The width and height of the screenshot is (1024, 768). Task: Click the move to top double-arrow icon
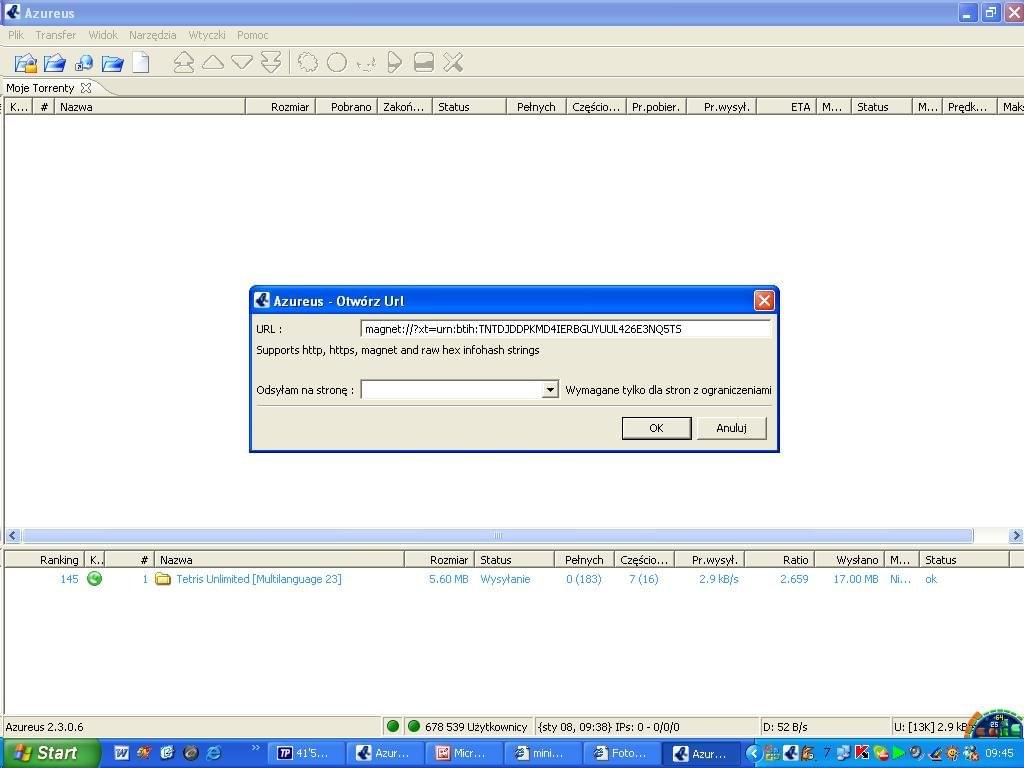click(x=184, y=63)
